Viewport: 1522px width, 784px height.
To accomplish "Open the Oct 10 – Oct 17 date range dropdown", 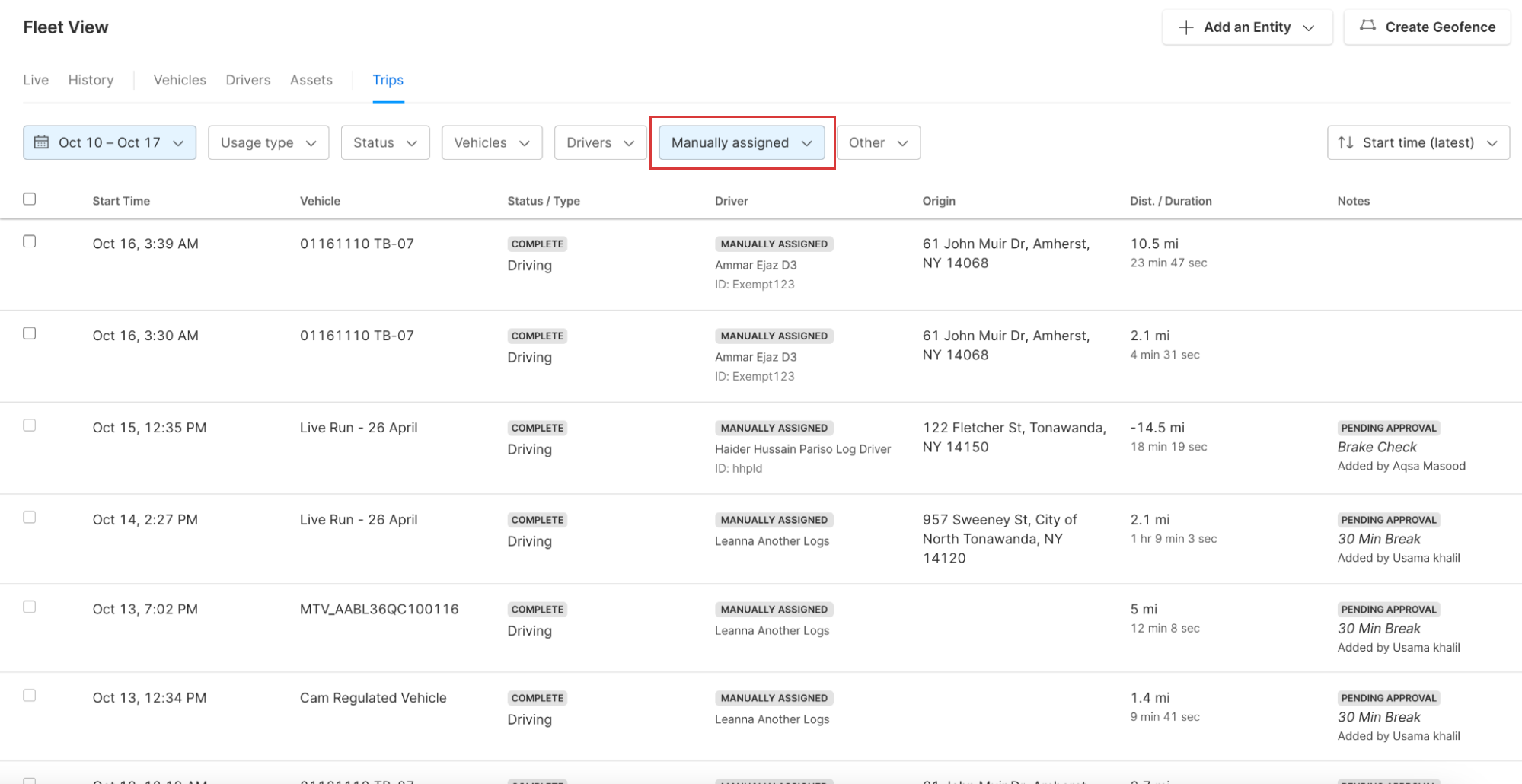I will point(110,142).
